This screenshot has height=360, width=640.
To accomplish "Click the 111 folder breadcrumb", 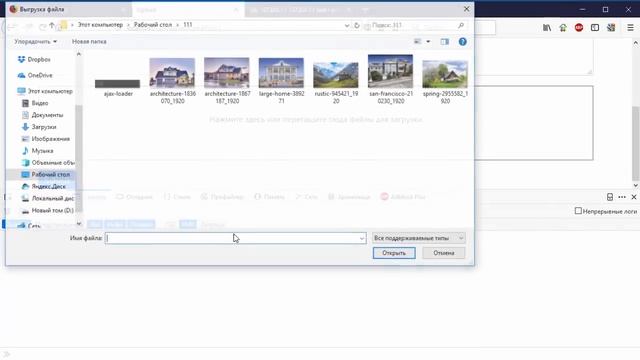I will [188, 25].
